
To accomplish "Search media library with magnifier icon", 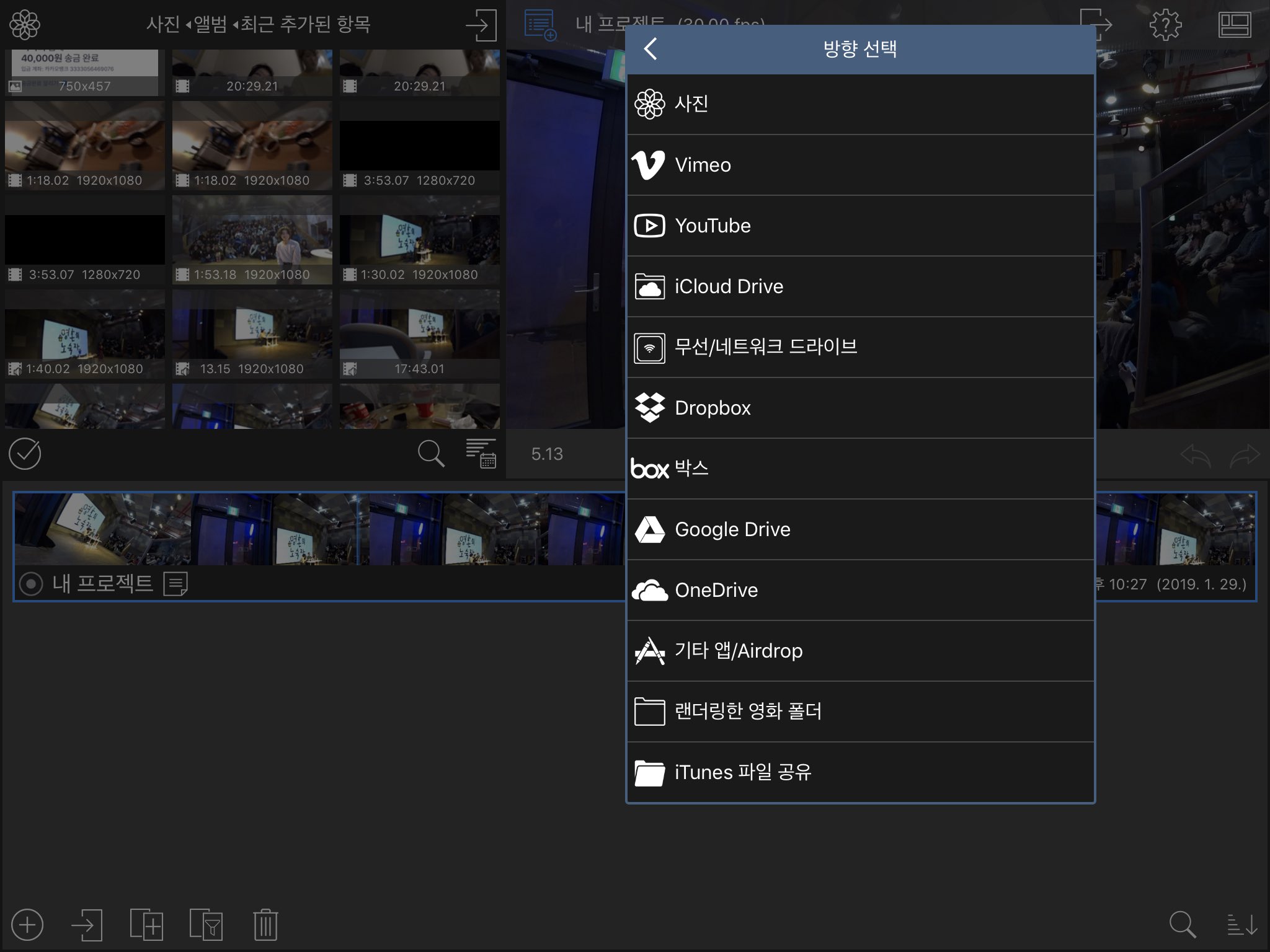I will [431, 454].
